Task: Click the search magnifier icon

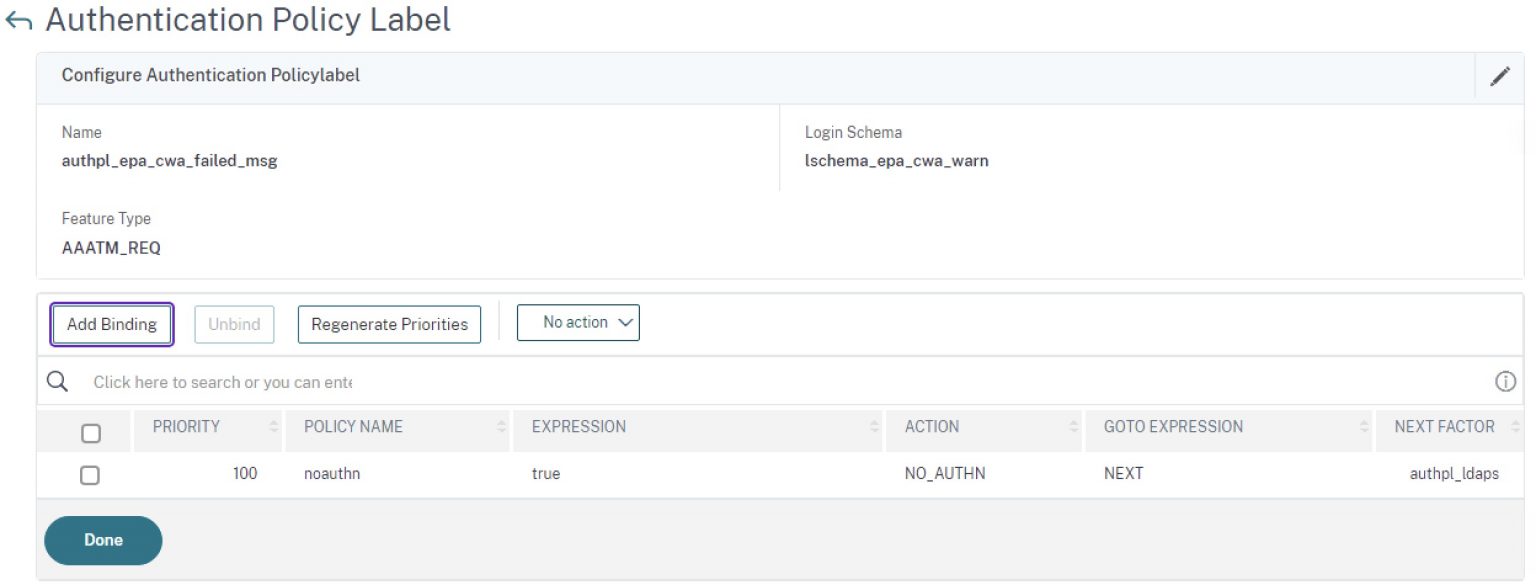Action: [x=57, y=381]
